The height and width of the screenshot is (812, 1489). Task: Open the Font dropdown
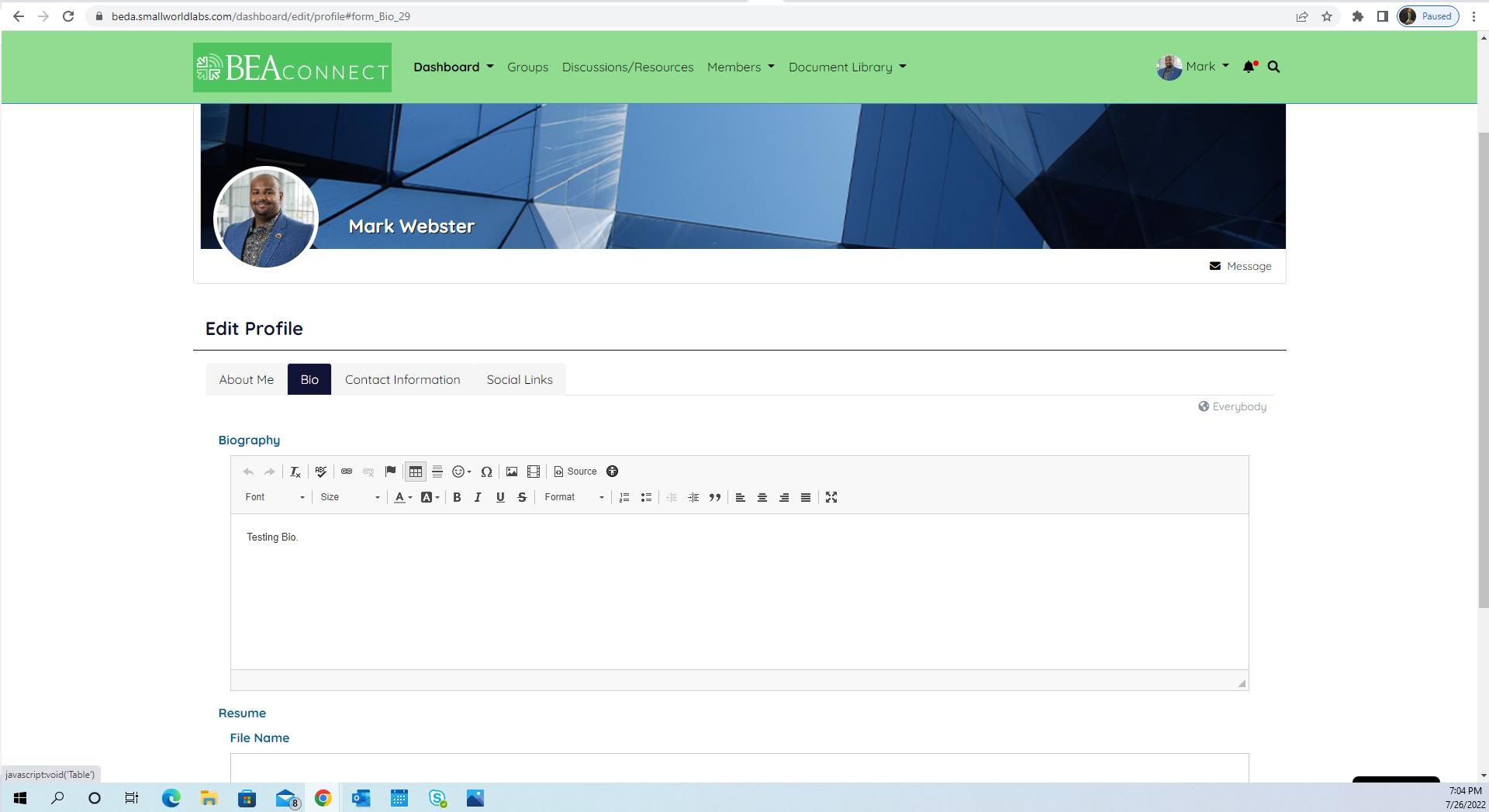click(x=275, y=497)
